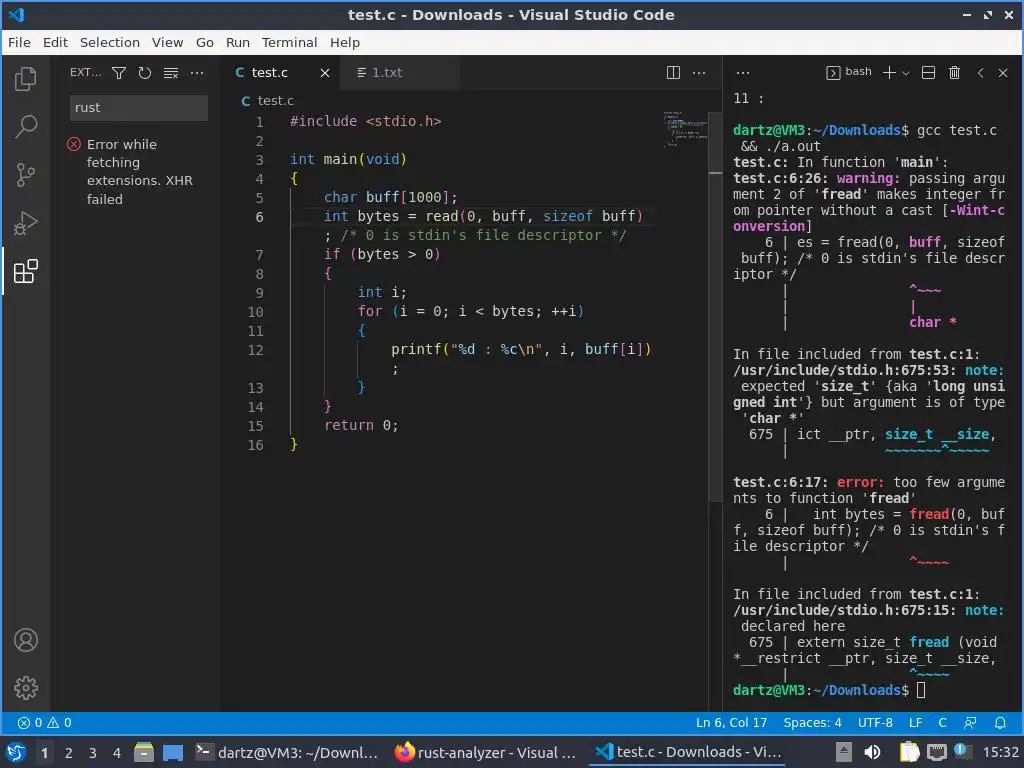Refresh the extensions list

click(x=145, y=72)
